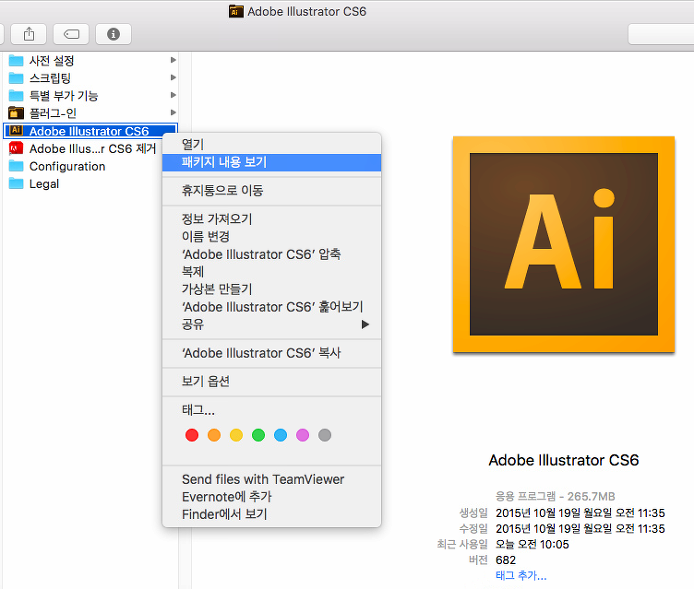The image size is (694, 589).
Task: Apply the red tag color dot
Action: (192, 435)
